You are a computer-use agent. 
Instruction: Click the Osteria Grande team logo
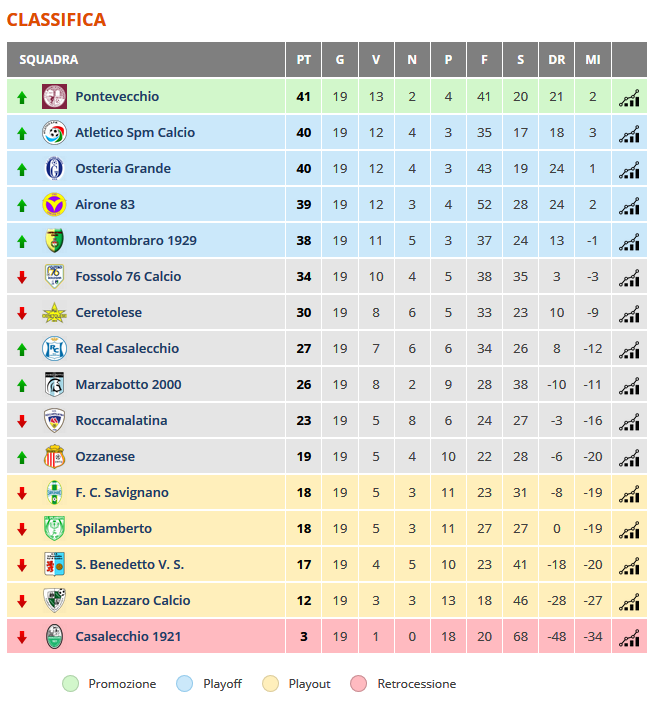55,169
